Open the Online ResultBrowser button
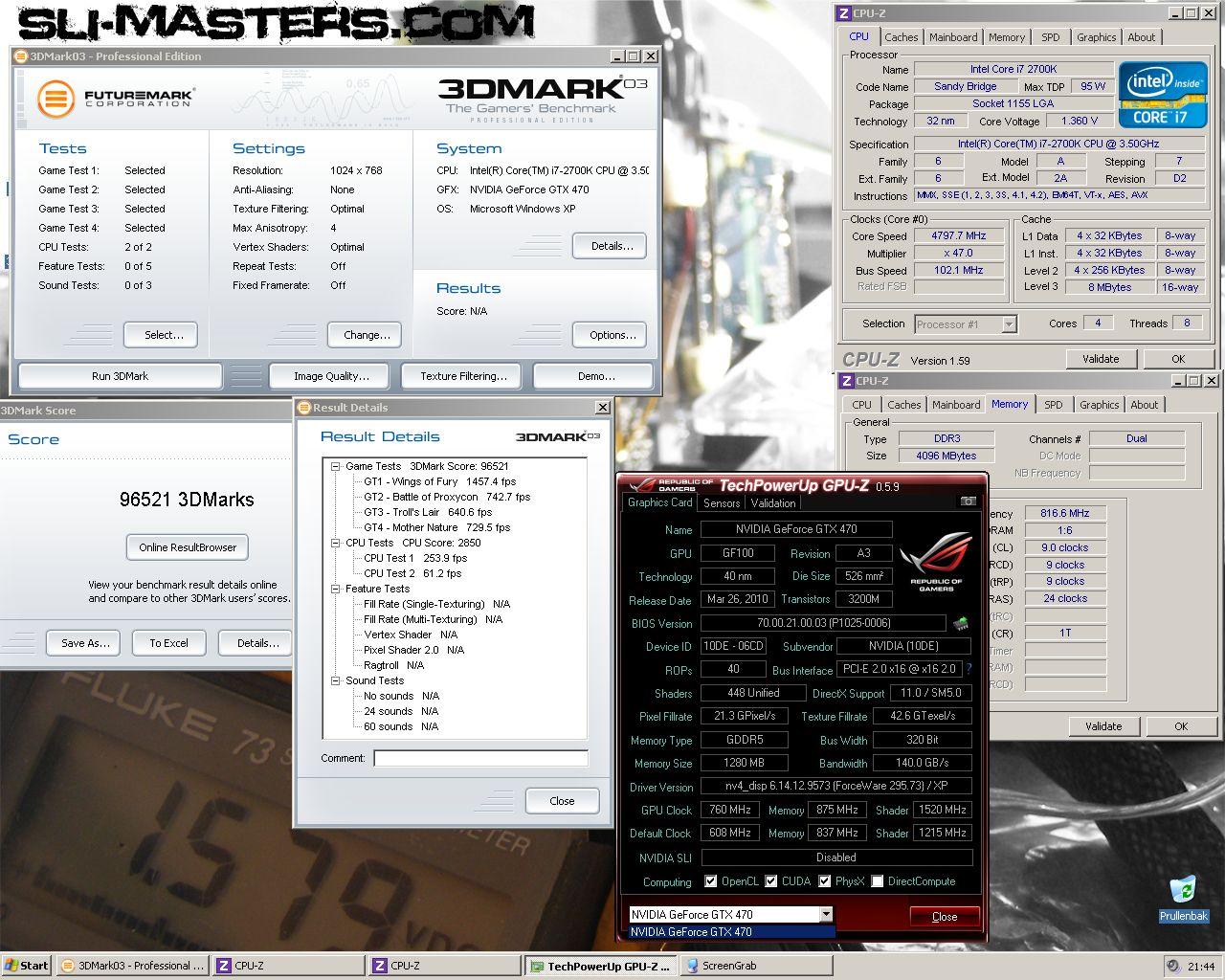1225x980 pixels. [188, 547]
